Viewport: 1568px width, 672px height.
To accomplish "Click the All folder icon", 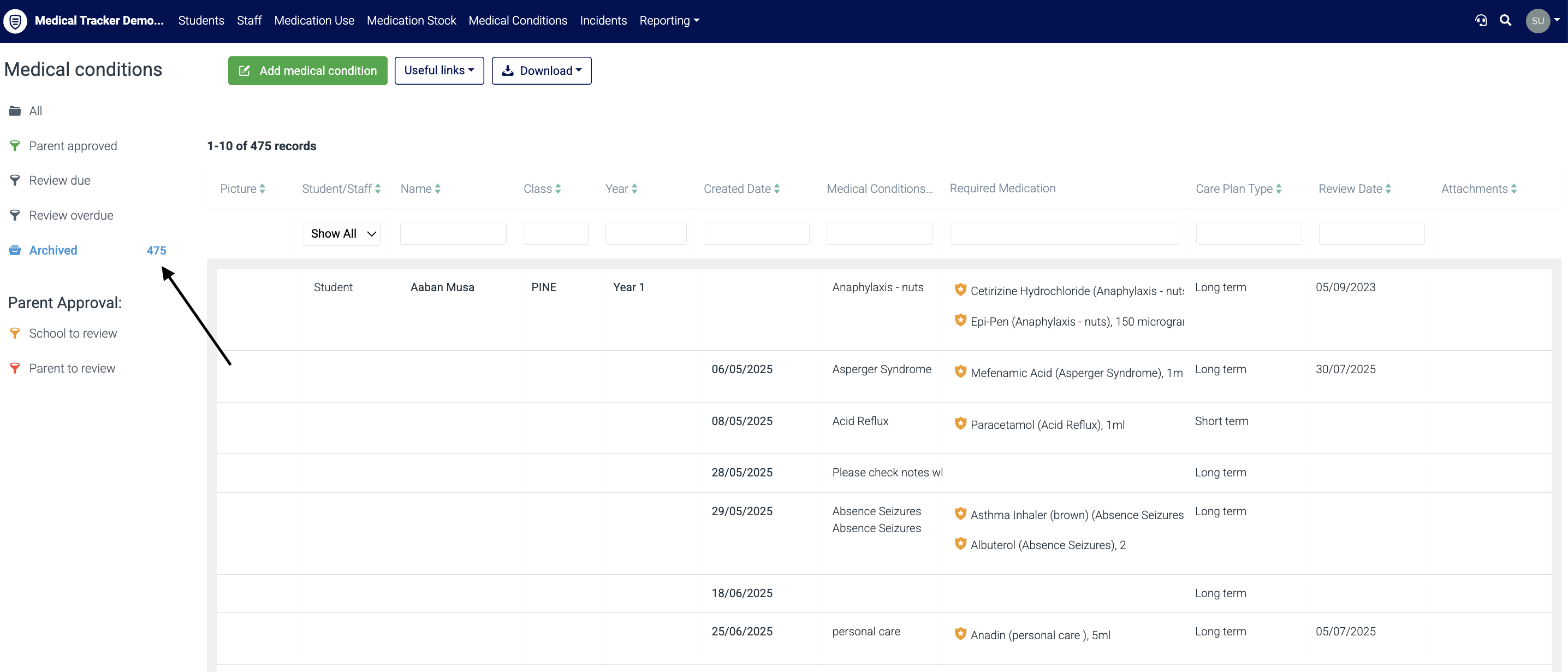I will pyautogui.click(x=15, y=111).
